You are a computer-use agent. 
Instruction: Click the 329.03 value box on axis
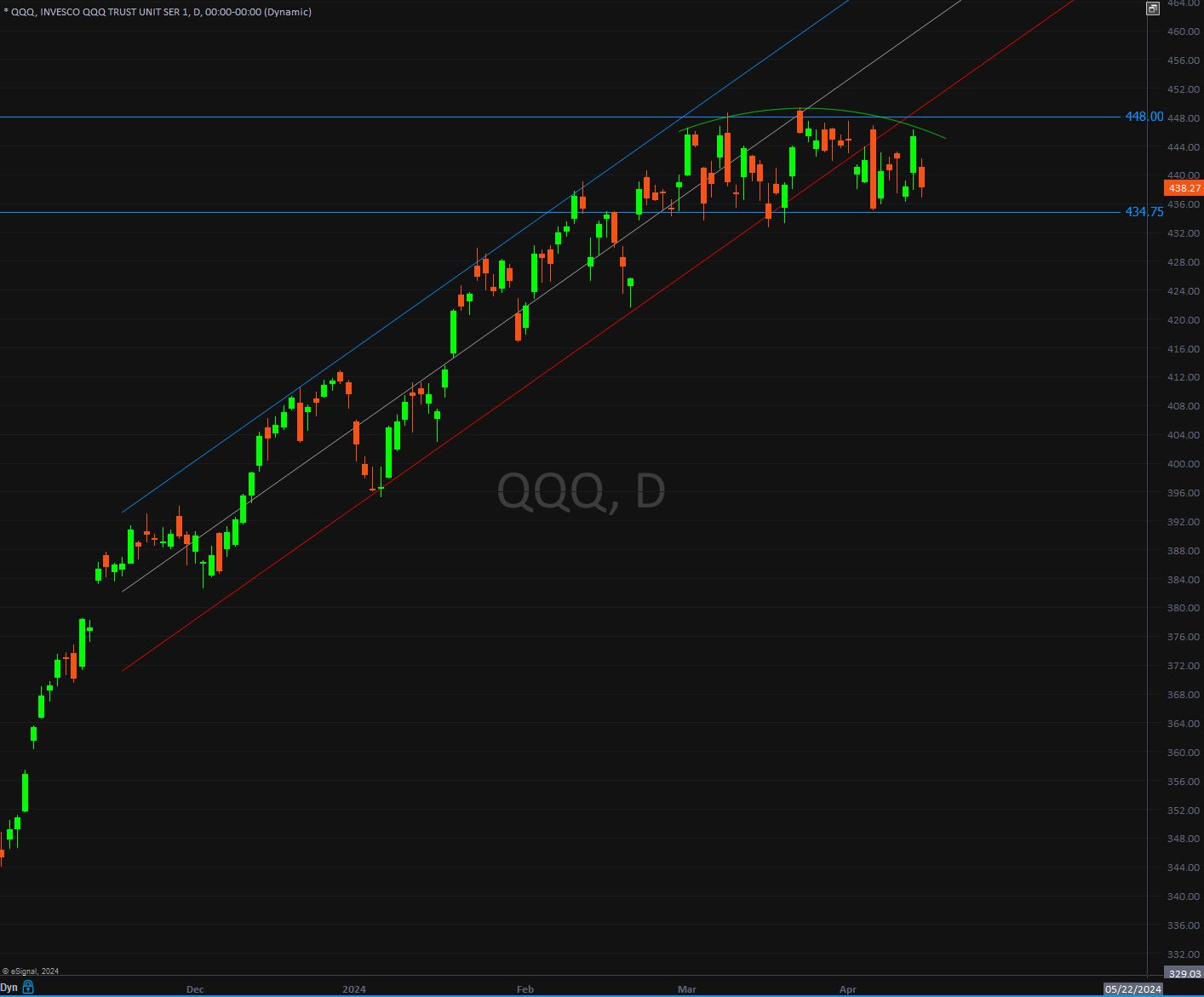click(x=1184, y=973)
